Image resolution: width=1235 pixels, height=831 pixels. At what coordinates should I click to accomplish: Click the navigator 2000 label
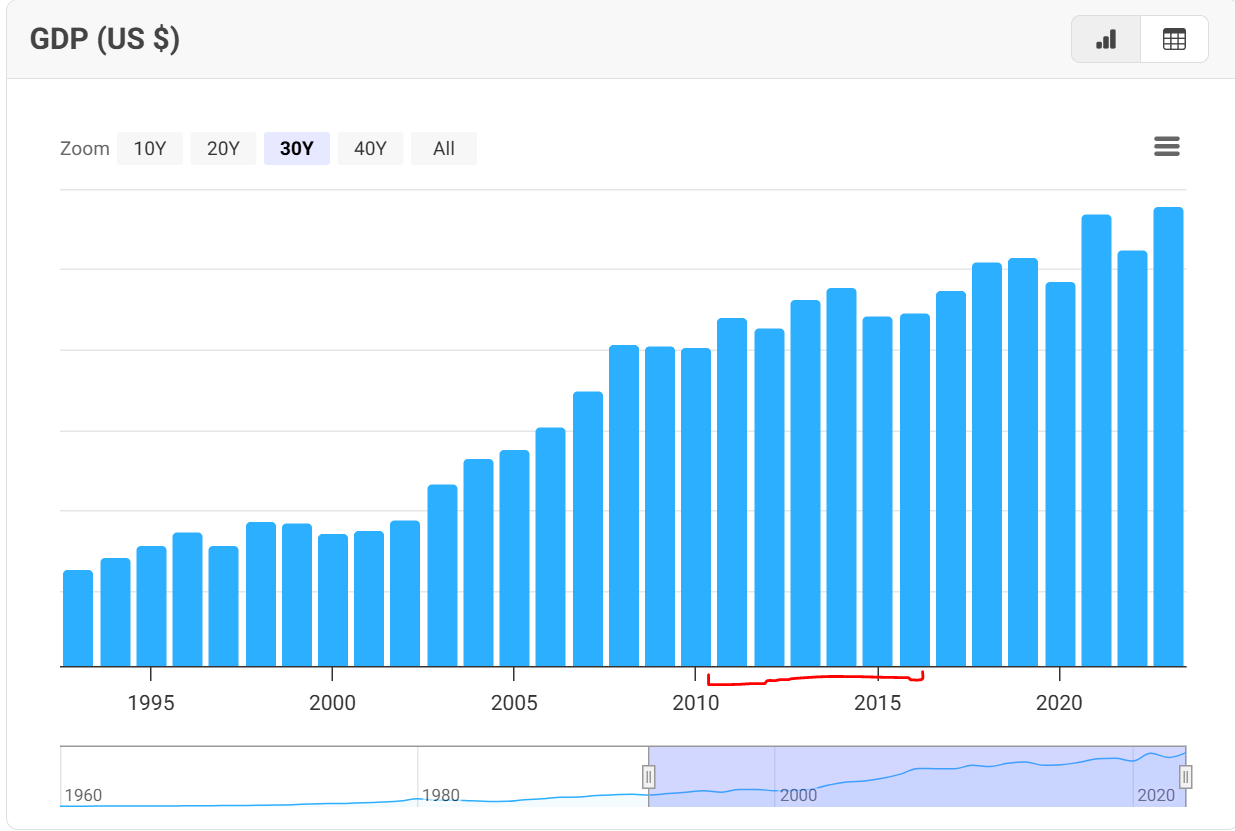pos(798,796)
